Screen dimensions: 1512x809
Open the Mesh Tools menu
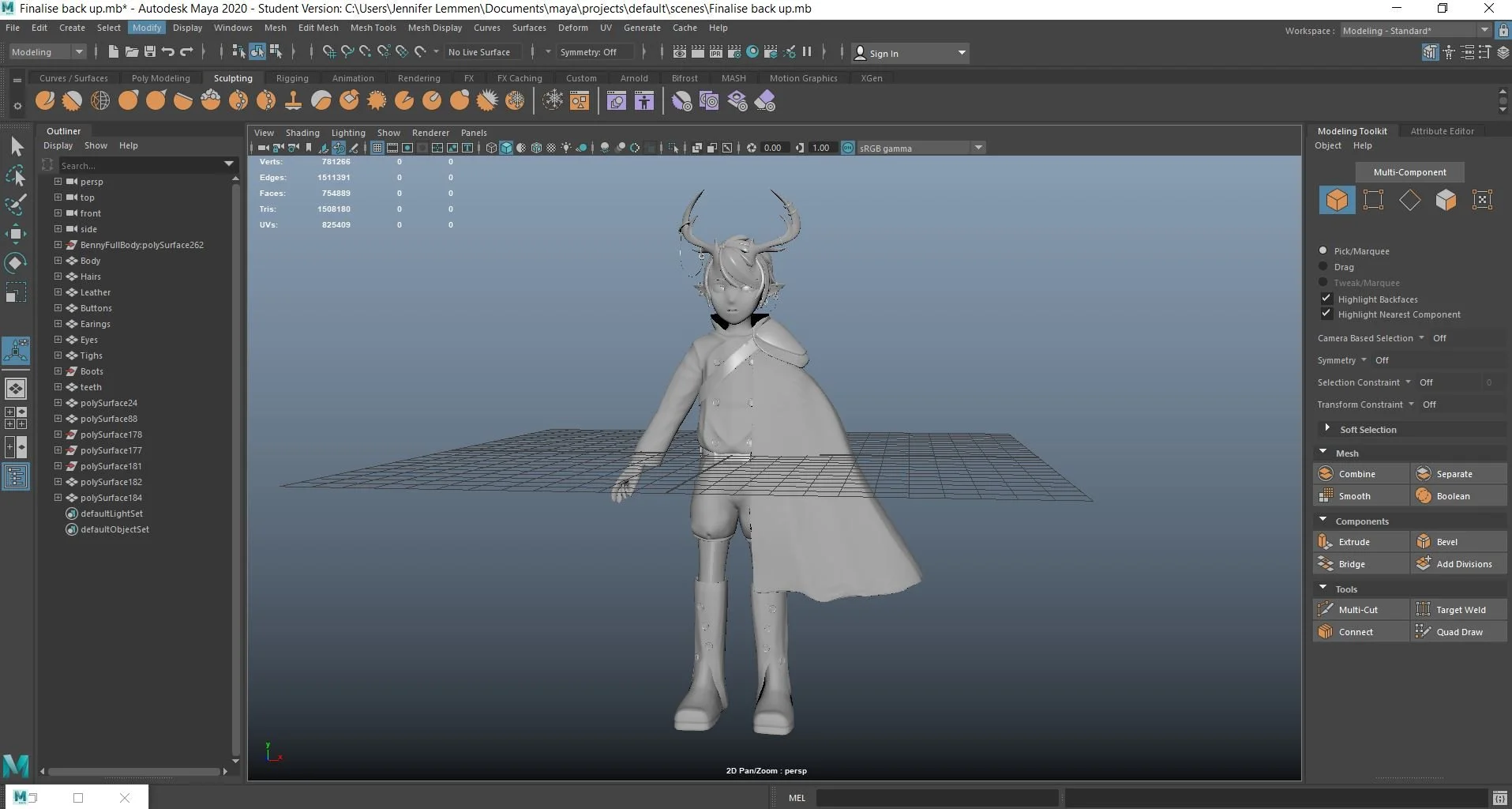[373, 28]
